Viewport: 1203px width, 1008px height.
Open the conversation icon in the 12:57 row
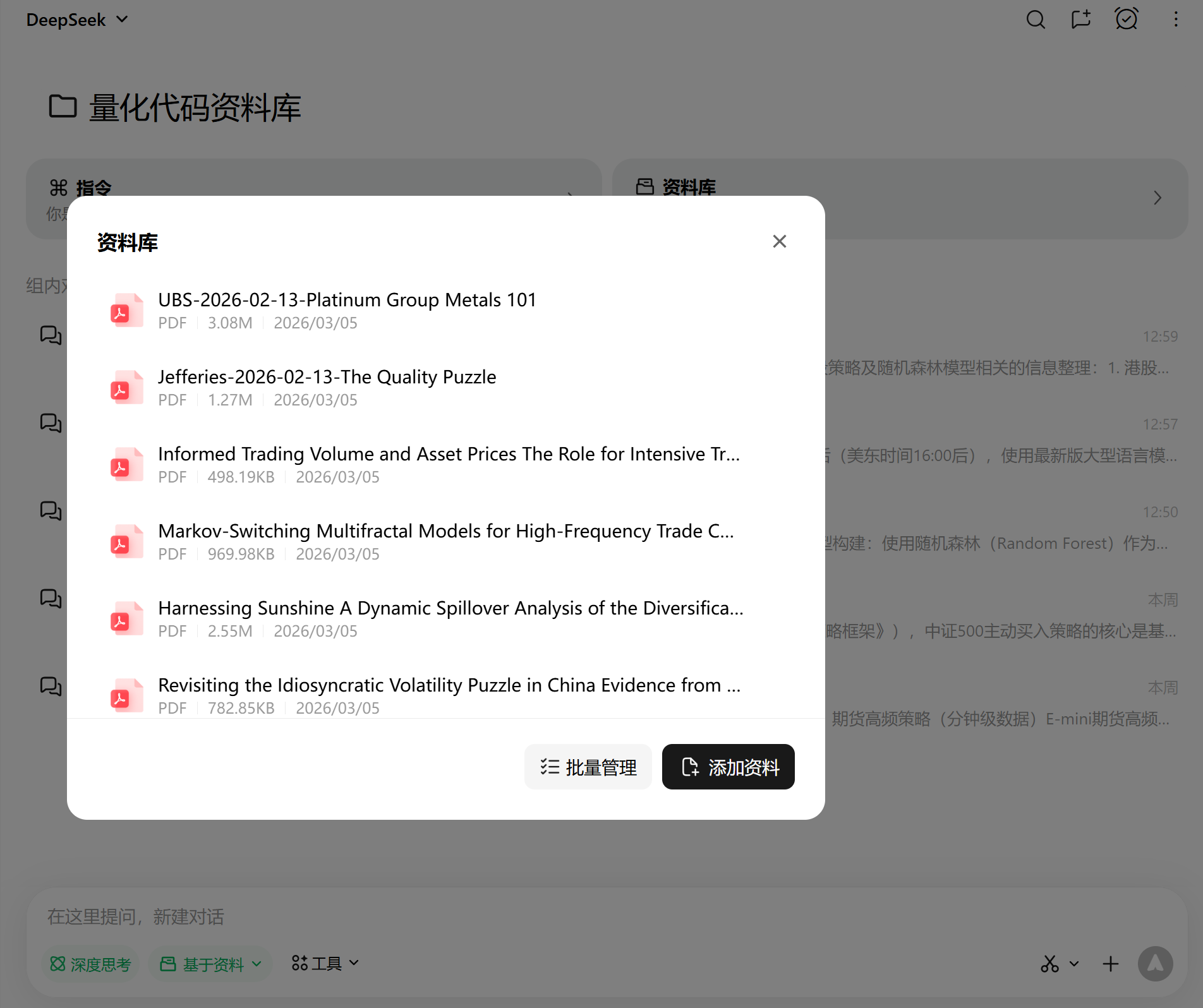click(x=51, y=423)
